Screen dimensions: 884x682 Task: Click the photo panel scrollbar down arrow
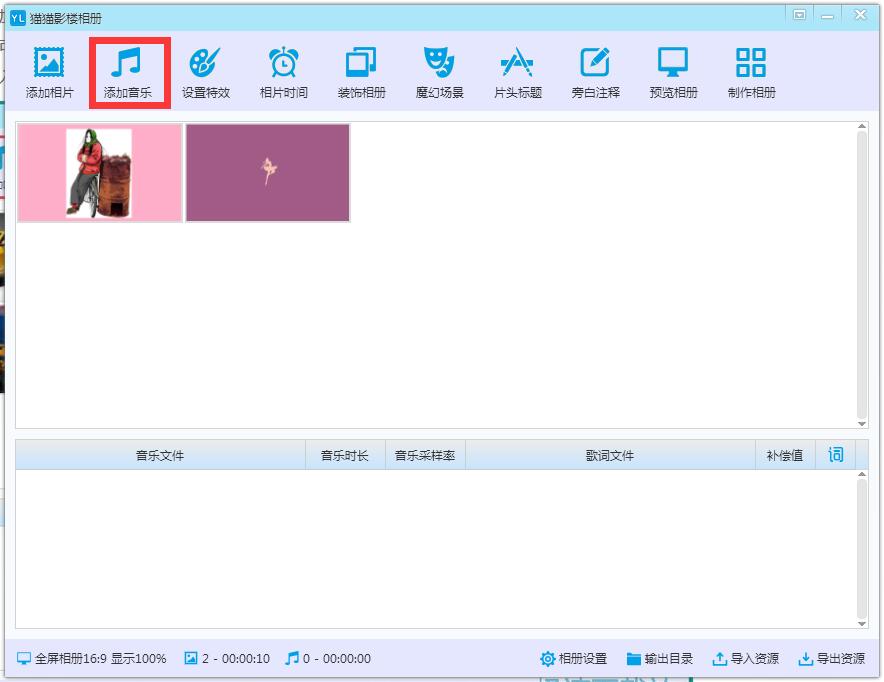coord(862,422)
